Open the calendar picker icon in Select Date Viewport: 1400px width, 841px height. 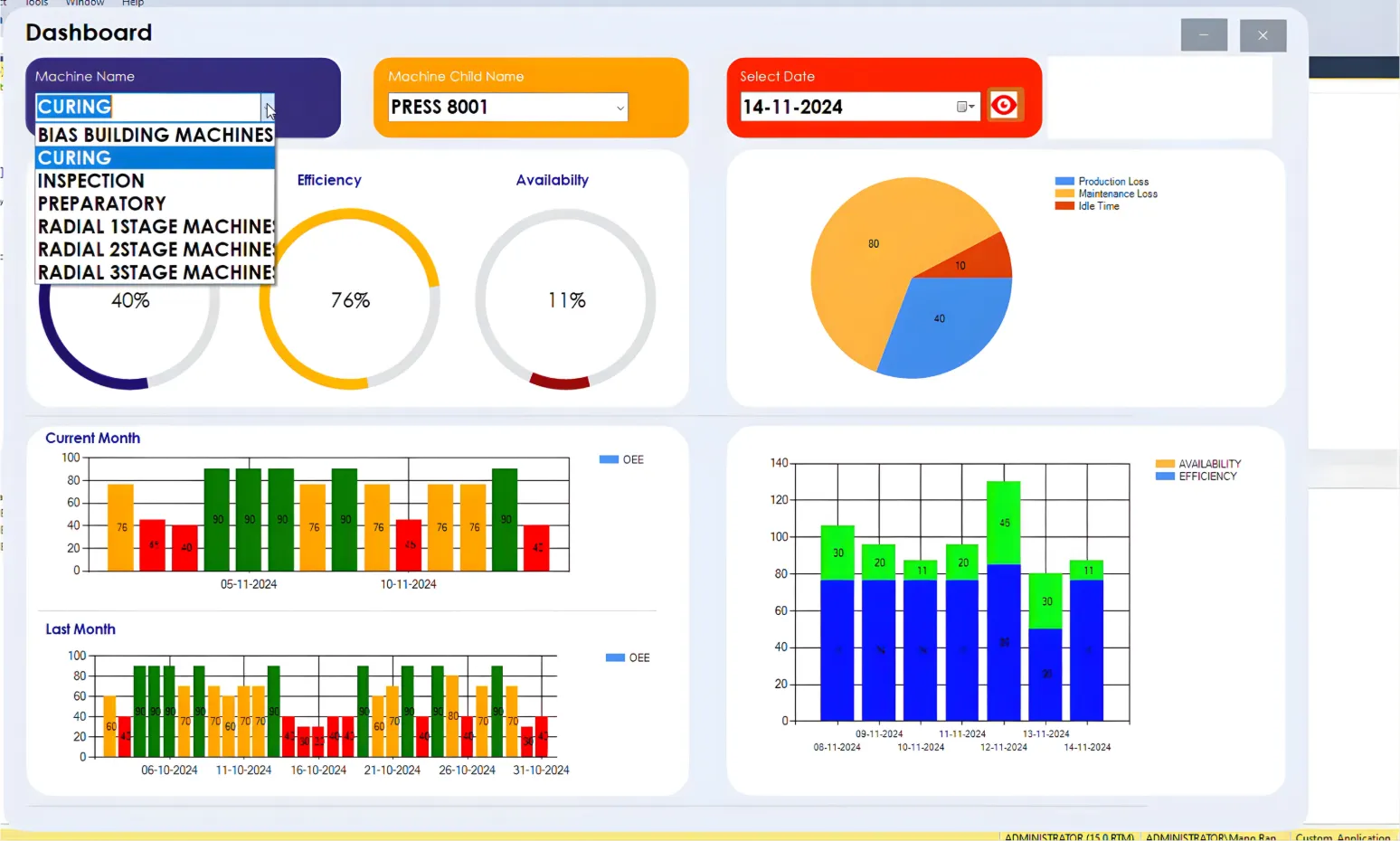[x=961, y=107]
